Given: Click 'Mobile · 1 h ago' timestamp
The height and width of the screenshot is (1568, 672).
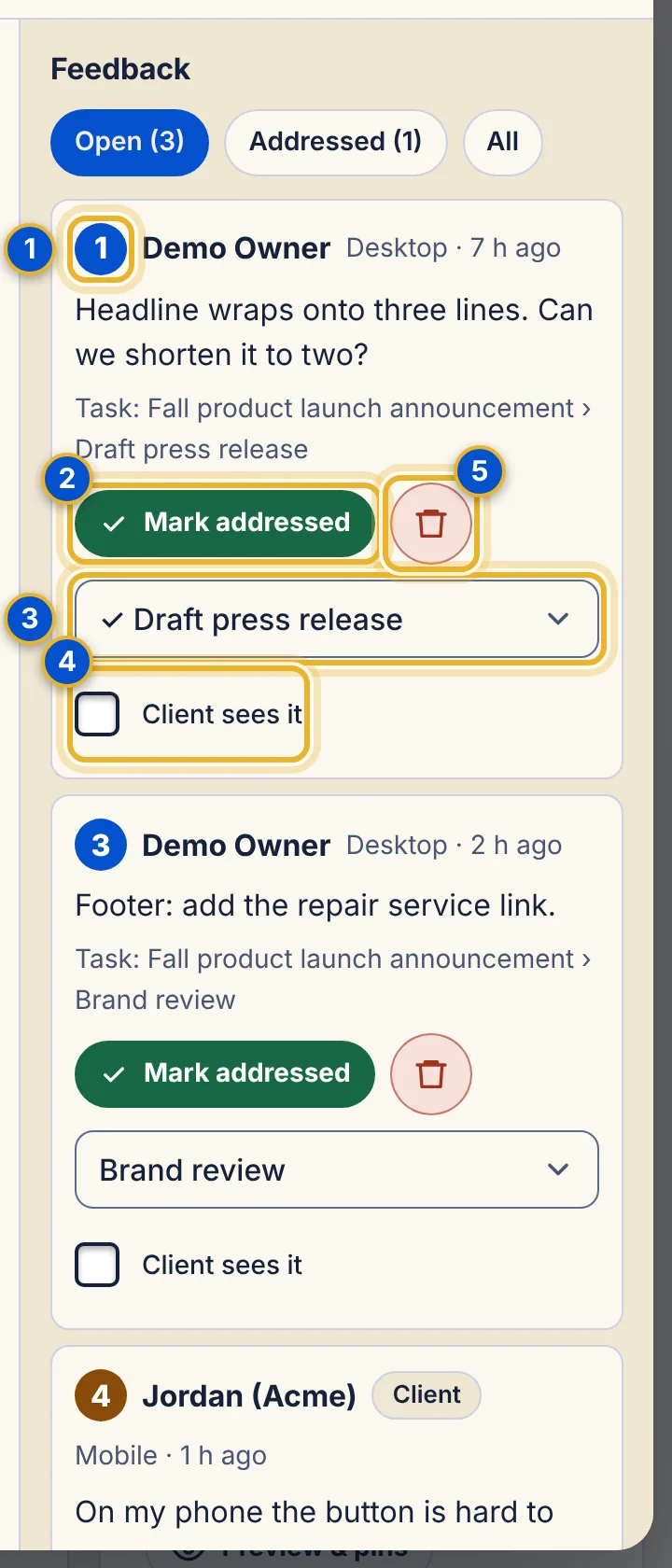Looking at the screenshot, I should coord(171,1456).
